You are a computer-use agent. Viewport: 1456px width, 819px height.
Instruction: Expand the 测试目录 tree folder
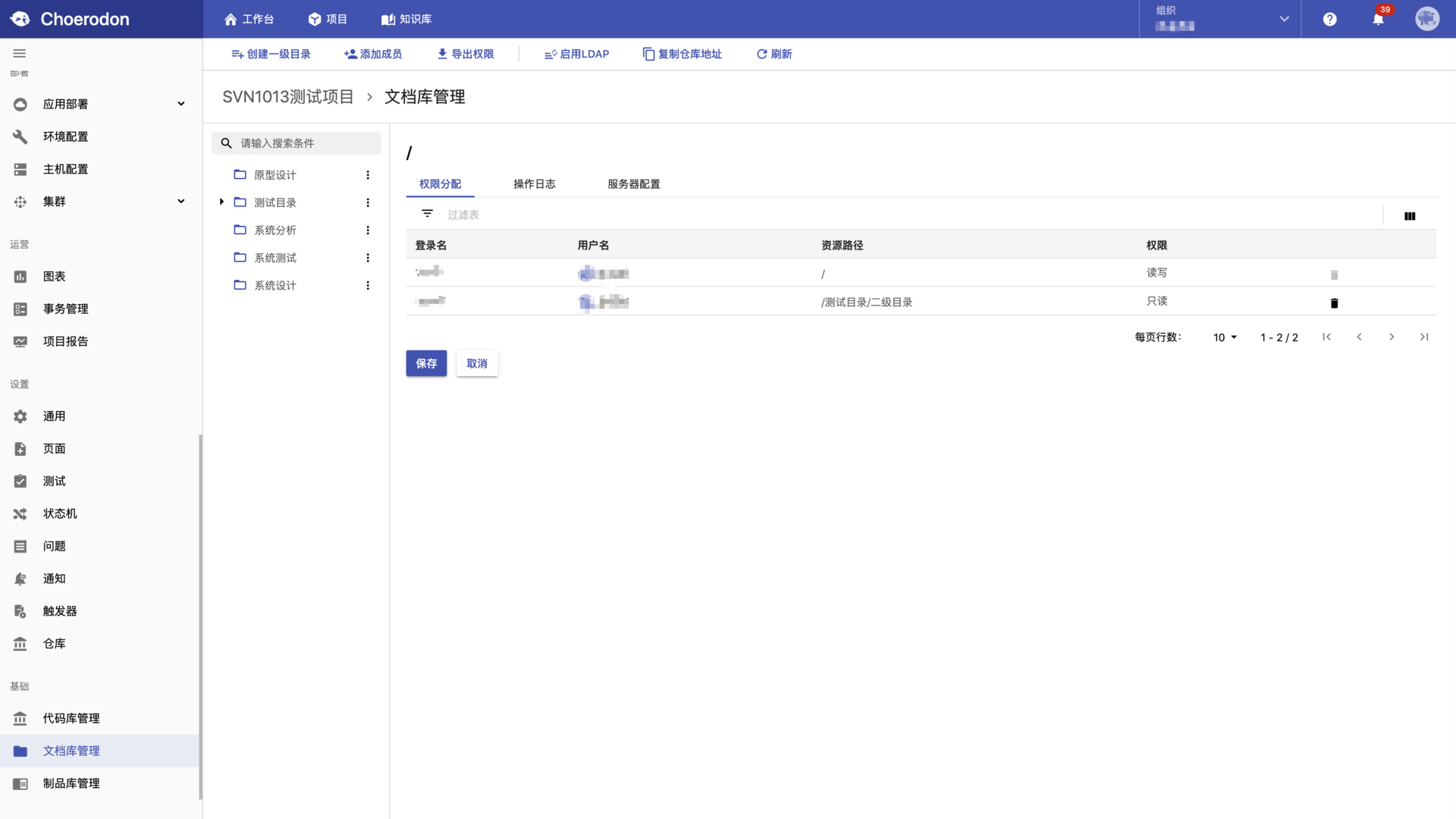(x=221, y=202)
